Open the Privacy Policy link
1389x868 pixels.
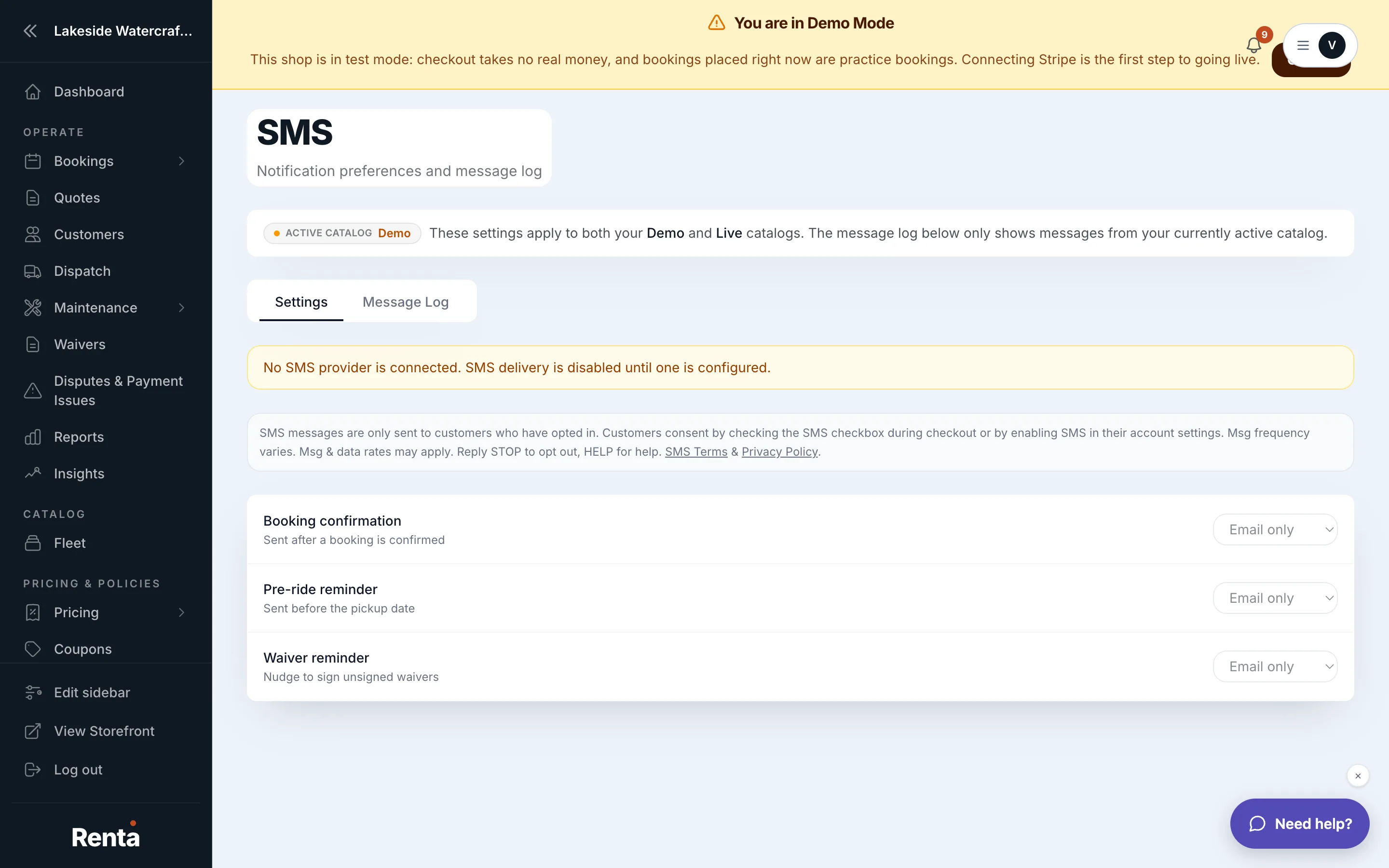pos(779,452)
